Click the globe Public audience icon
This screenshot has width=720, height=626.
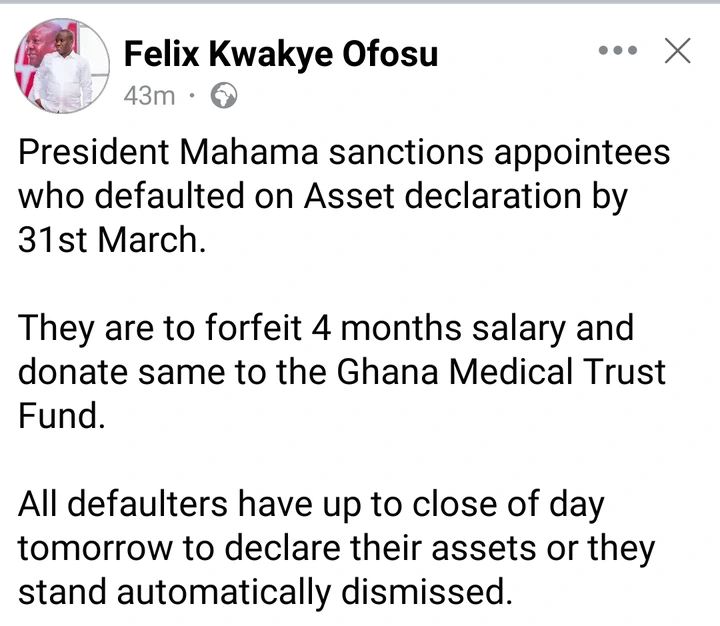pyautogui.click(x=224, y=96)
